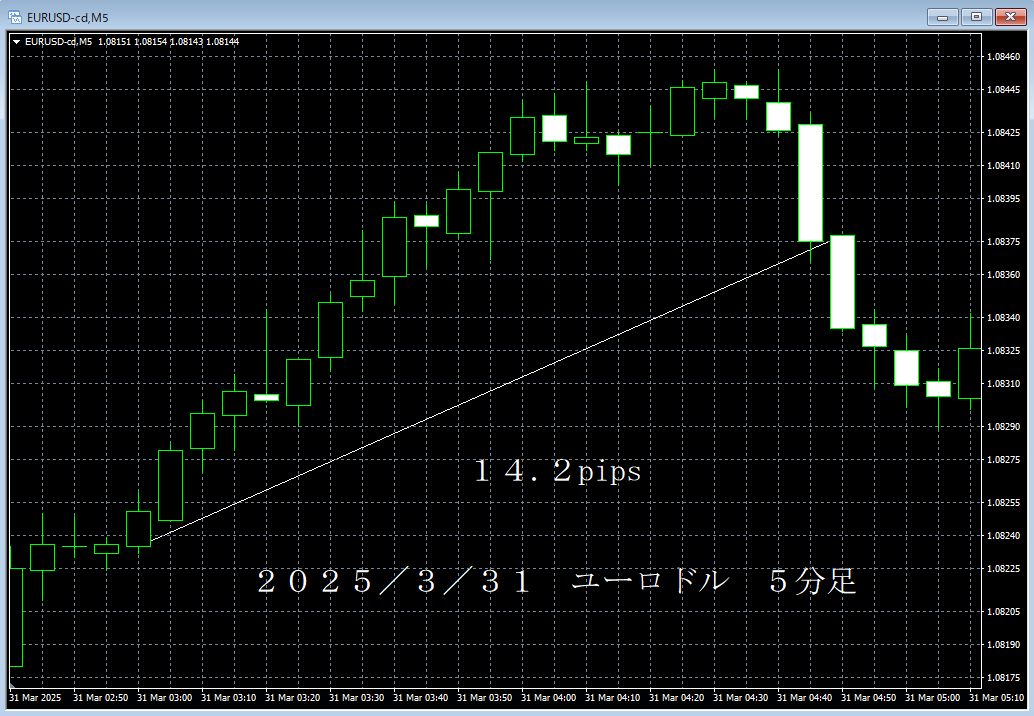Click the OHLC values '1.08151 1.08154 1.08143 1.08144'
1034x716 pixels.
pos(168,42)
